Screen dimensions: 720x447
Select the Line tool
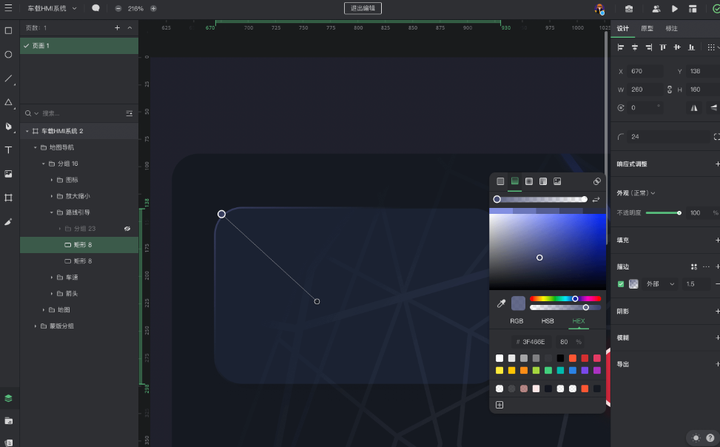click(8, 79)
